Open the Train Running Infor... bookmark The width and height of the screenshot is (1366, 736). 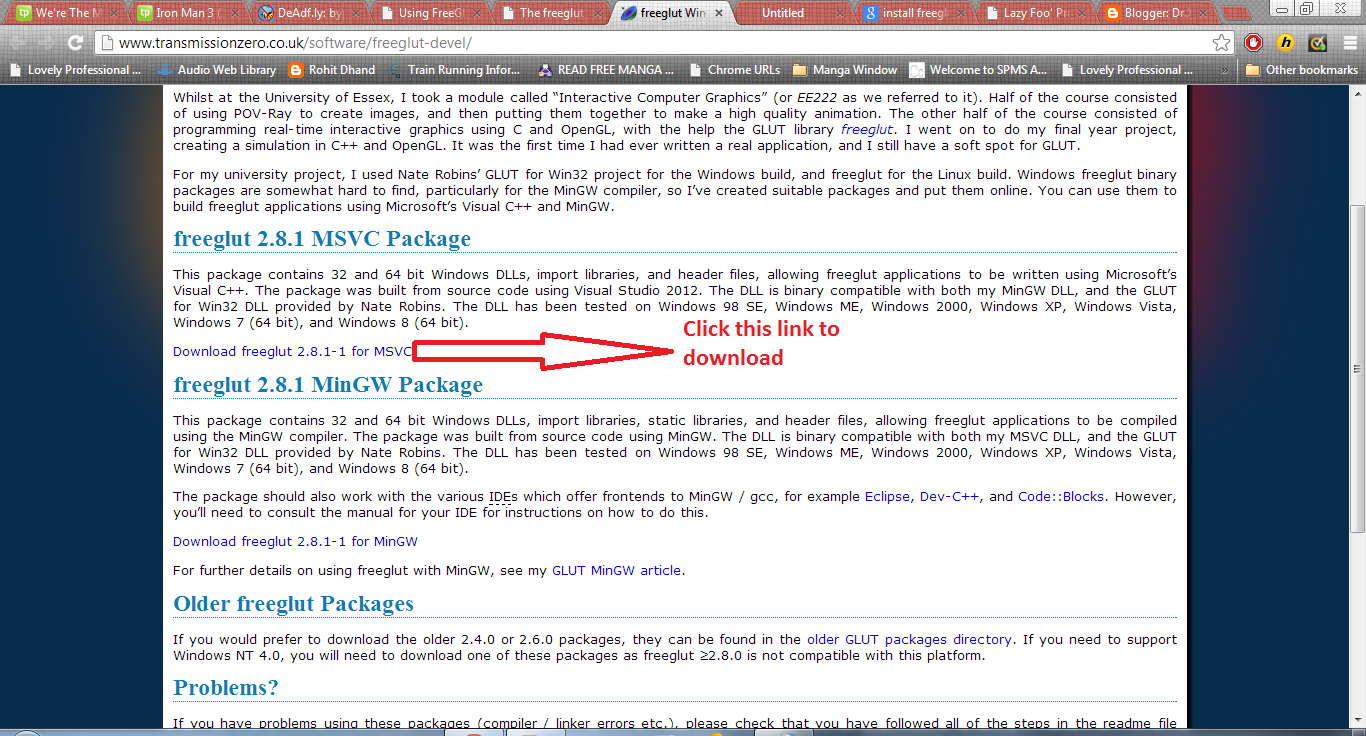pos(455,70)
